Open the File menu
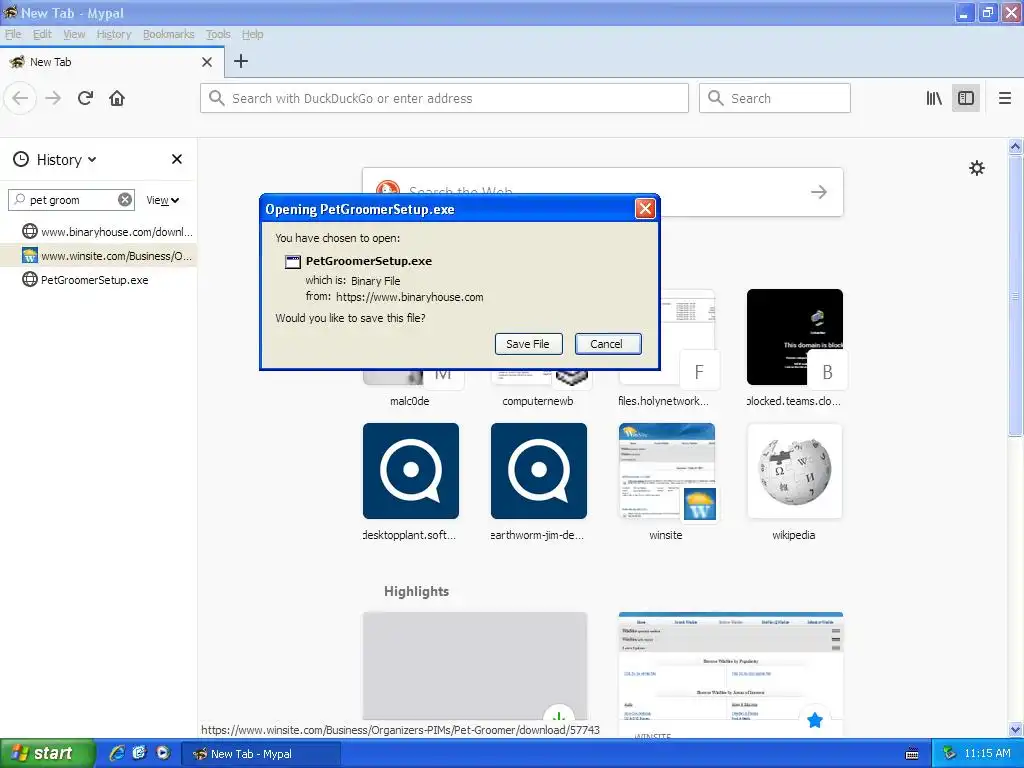 coord(13,34)
